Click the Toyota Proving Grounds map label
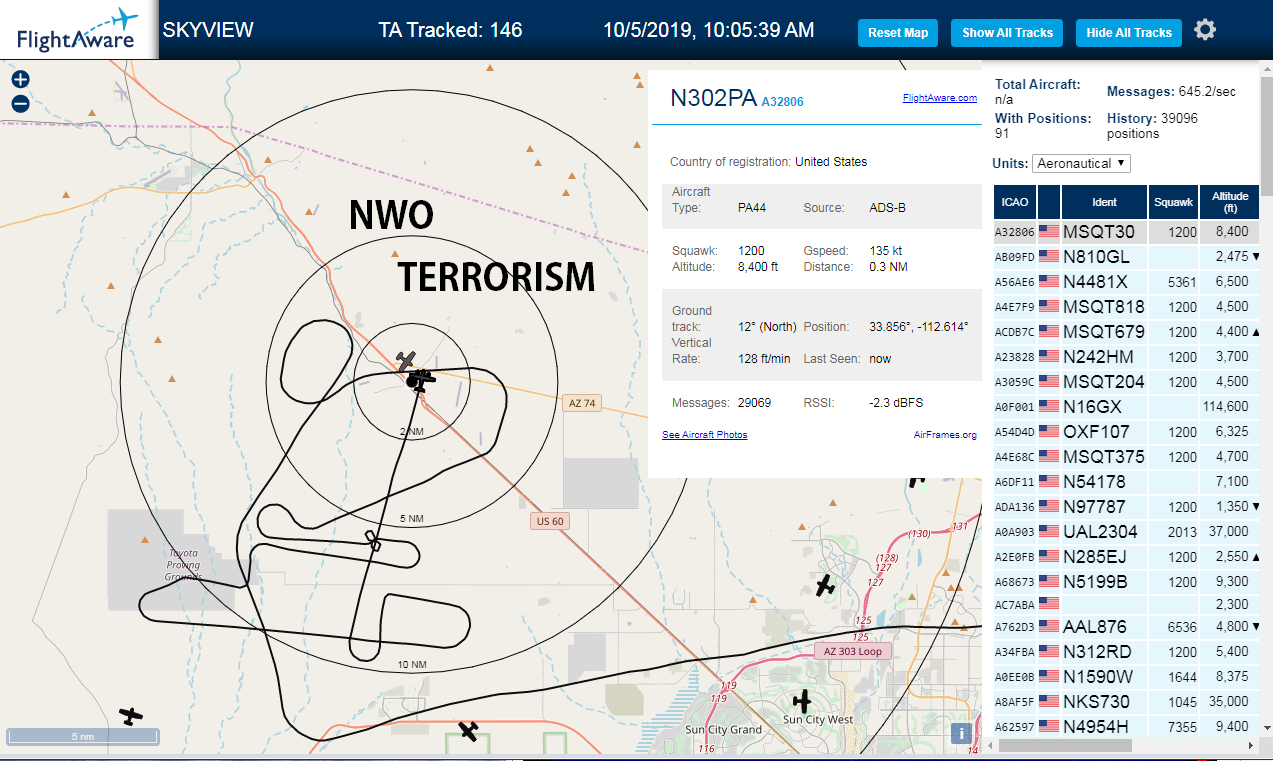 tap(183, 565)
